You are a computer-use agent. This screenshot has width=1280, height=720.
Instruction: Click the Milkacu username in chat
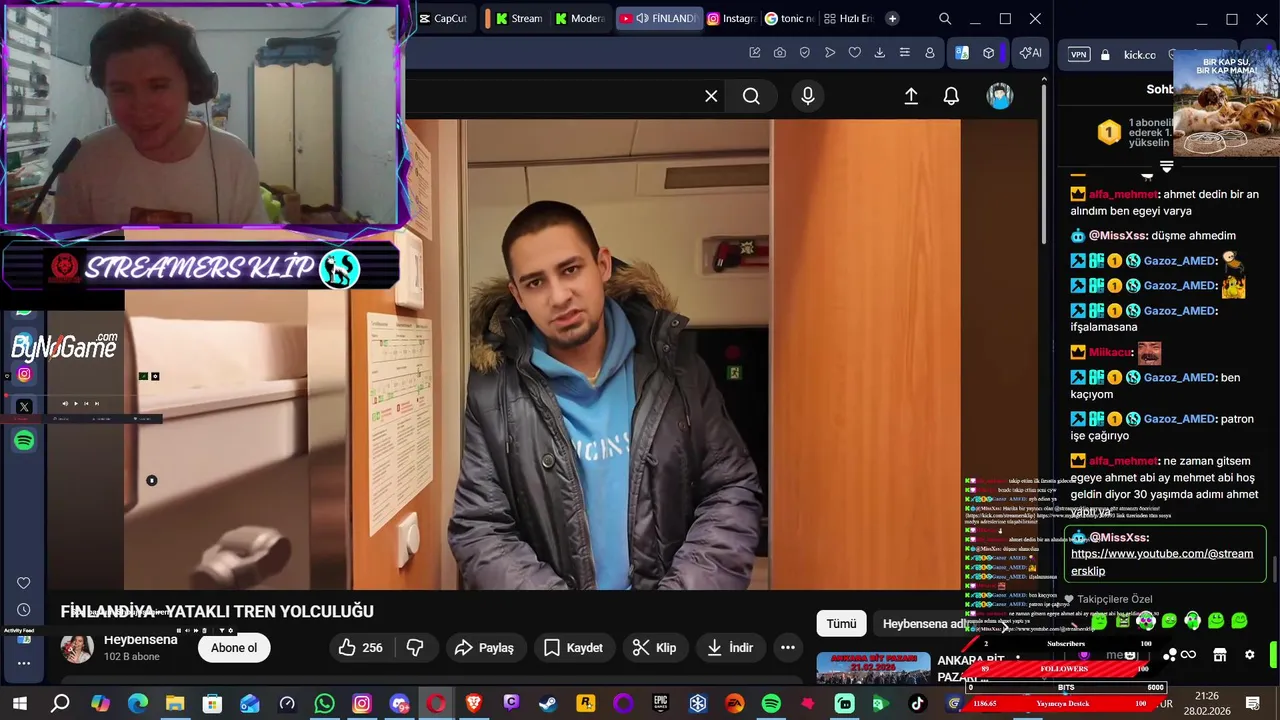pyautogui.click(x=1110, y=352)
